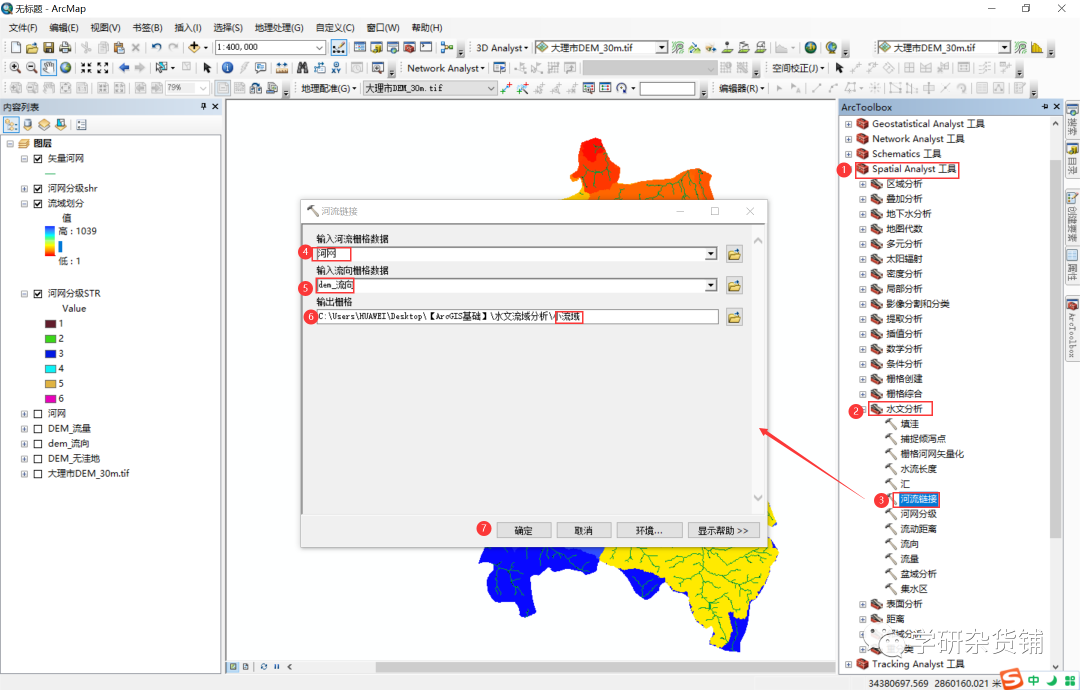Select the Identify tool icon
Screen dimensions: 1080x690
point(227,67)
